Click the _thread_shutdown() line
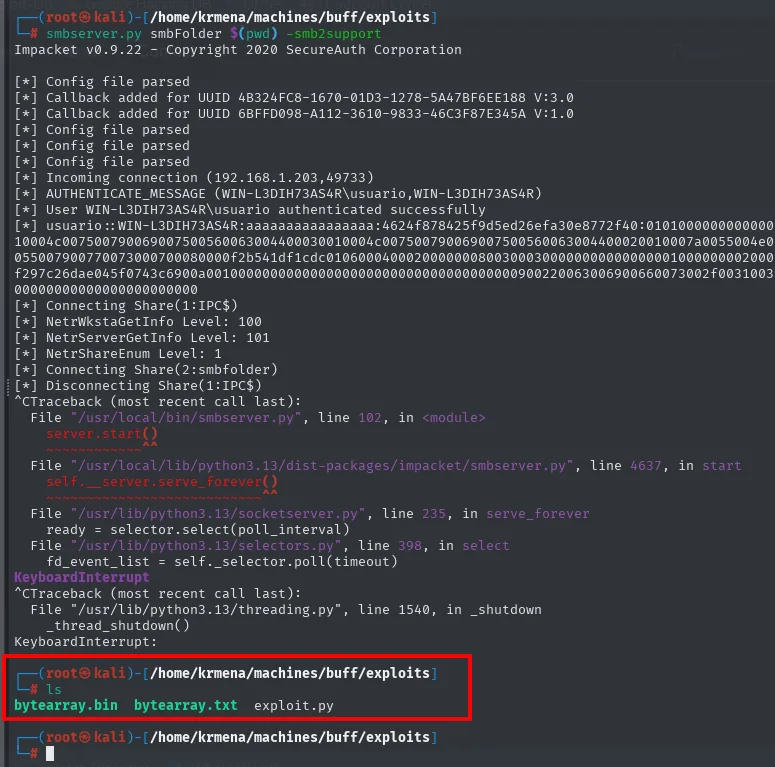Screen dimensions: 775x767 point(118,626)
